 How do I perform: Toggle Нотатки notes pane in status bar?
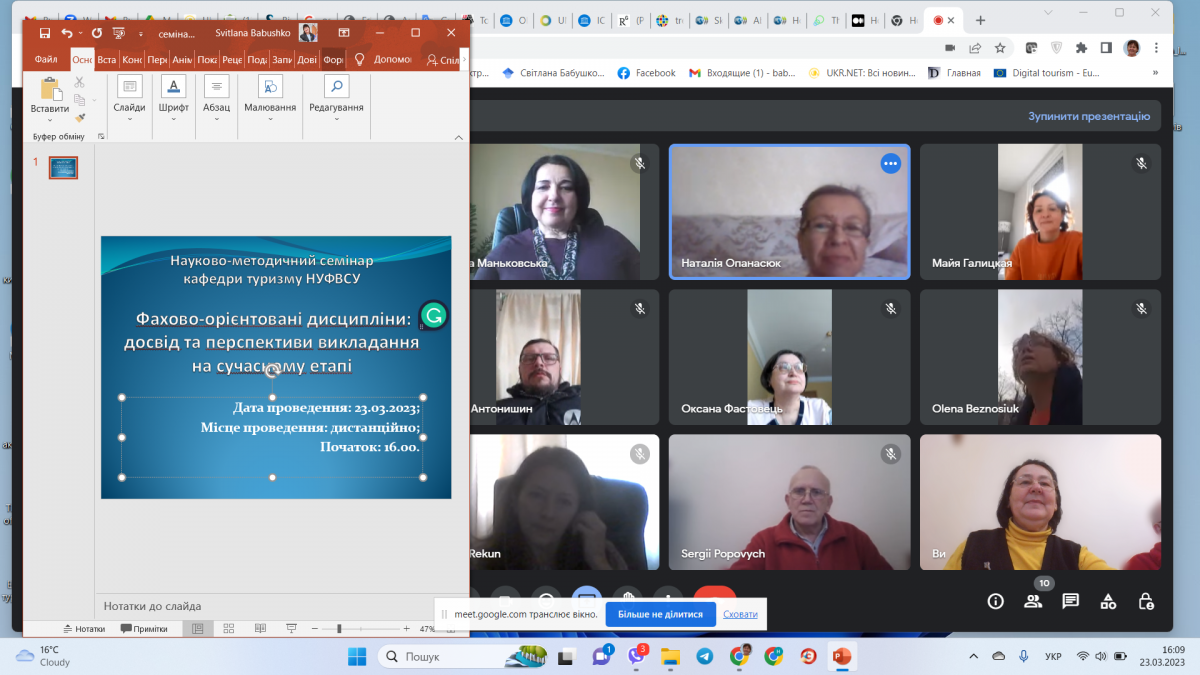click(x=84, y=629)
